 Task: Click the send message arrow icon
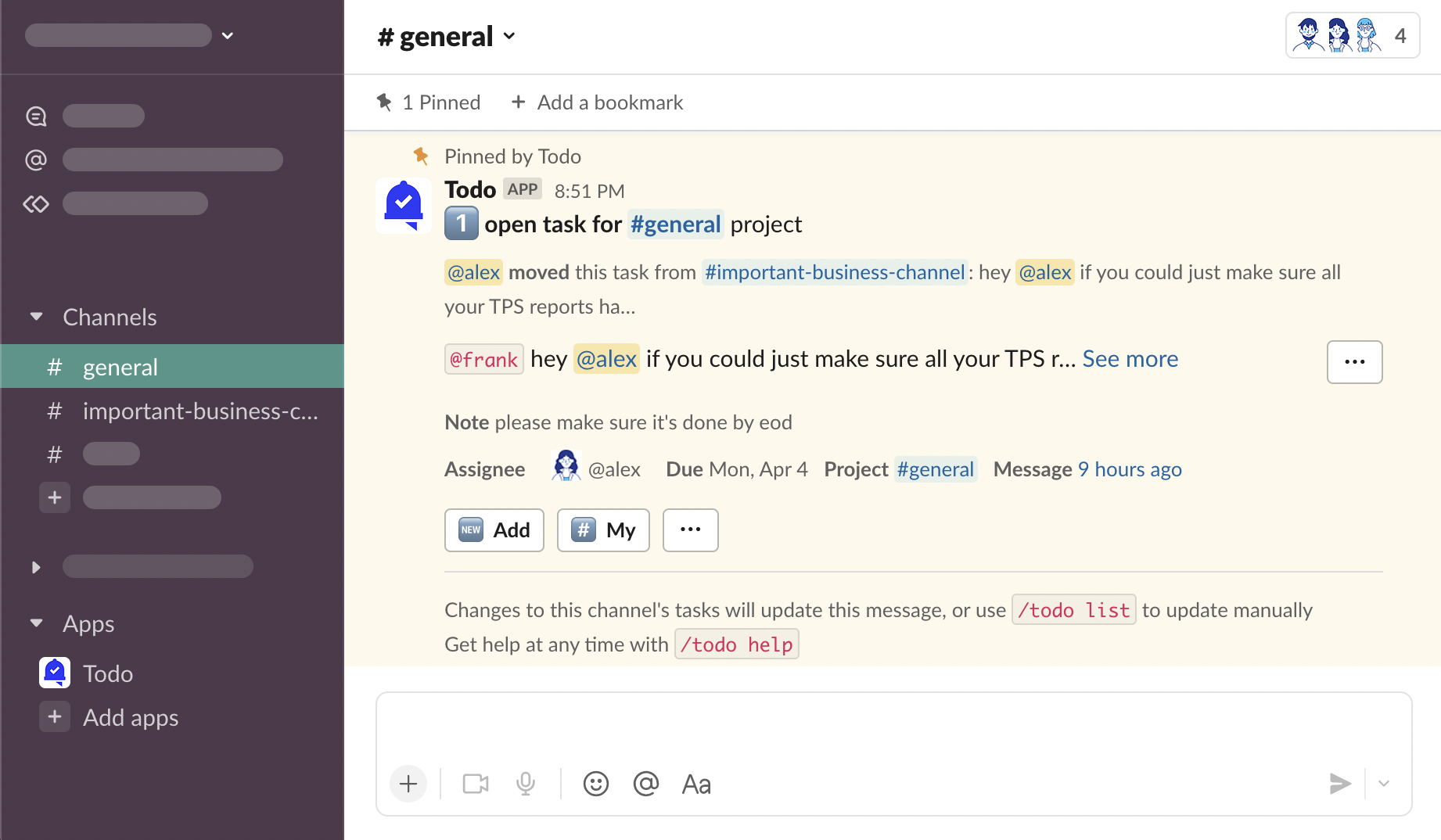[x=1339, y=784]
